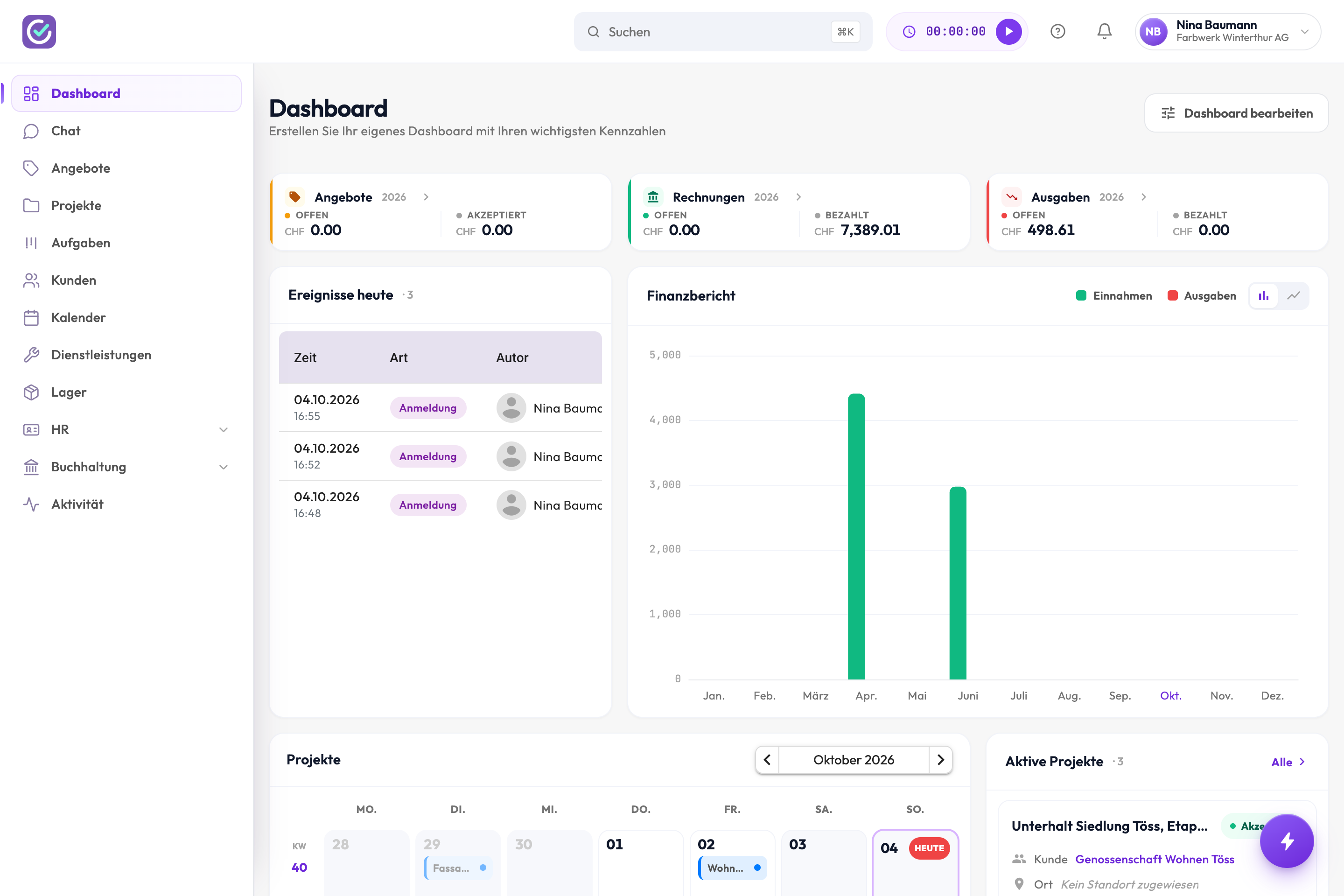
Task: Switch Finanzbericht to line chart view
Action: pyautogui.click(x=1294, y=295)
